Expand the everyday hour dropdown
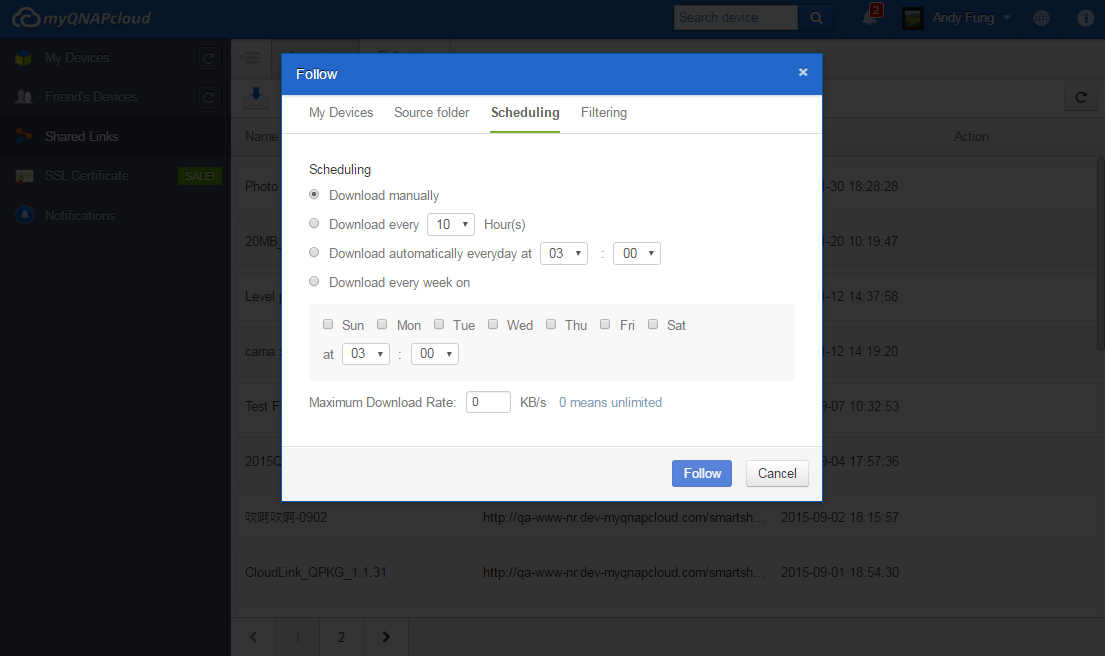Image resolution: width=1105 pixels, height=656 pixels. coord(563,254)
